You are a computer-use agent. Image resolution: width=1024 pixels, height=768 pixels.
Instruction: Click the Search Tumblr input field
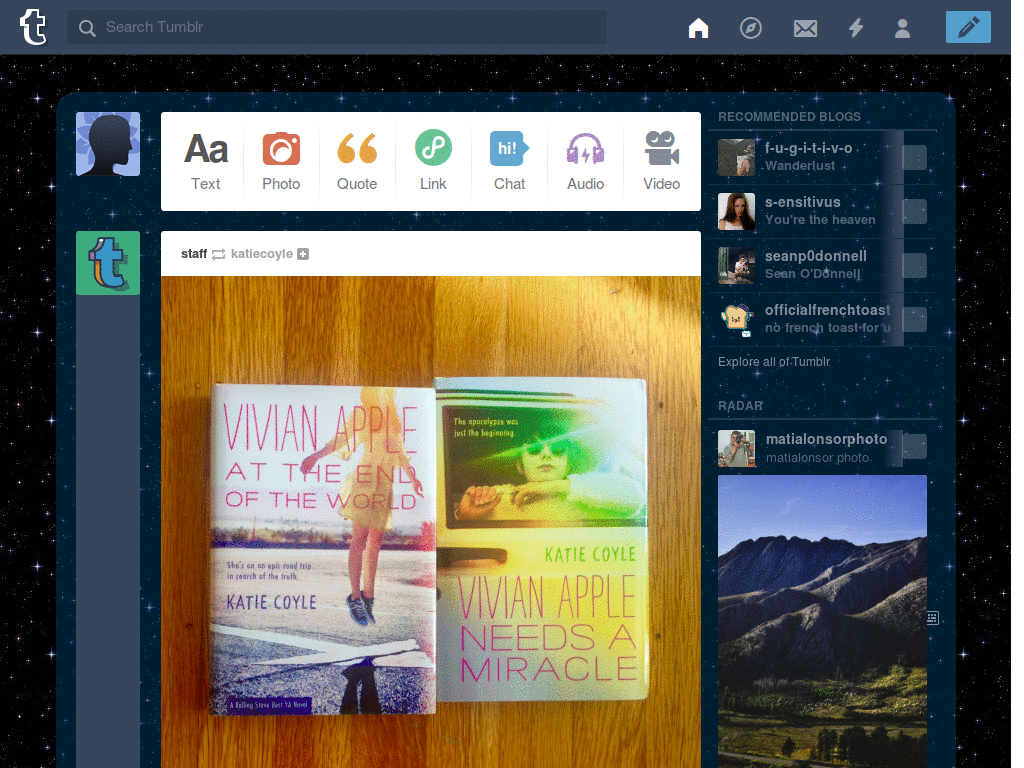336,27
